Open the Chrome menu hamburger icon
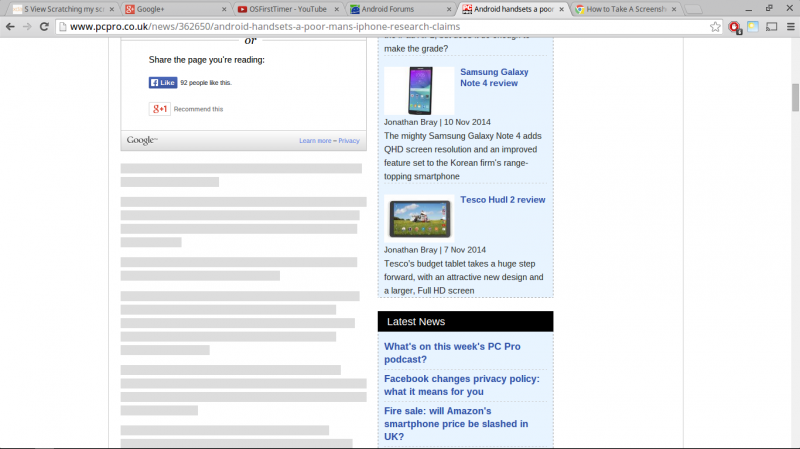 coord(791,27)
